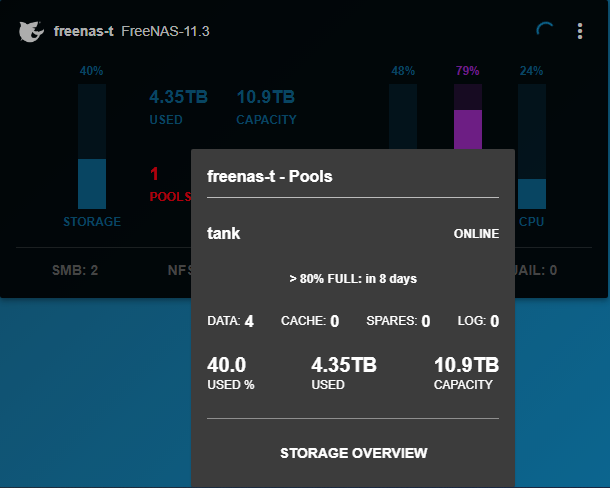
Task: Click the ONLINE pool status
Action: coord(476,233)
